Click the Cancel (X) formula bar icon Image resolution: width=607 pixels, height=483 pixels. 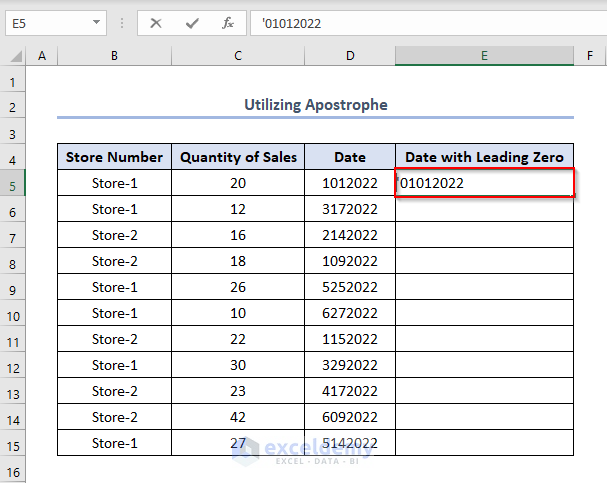point(156,22)
